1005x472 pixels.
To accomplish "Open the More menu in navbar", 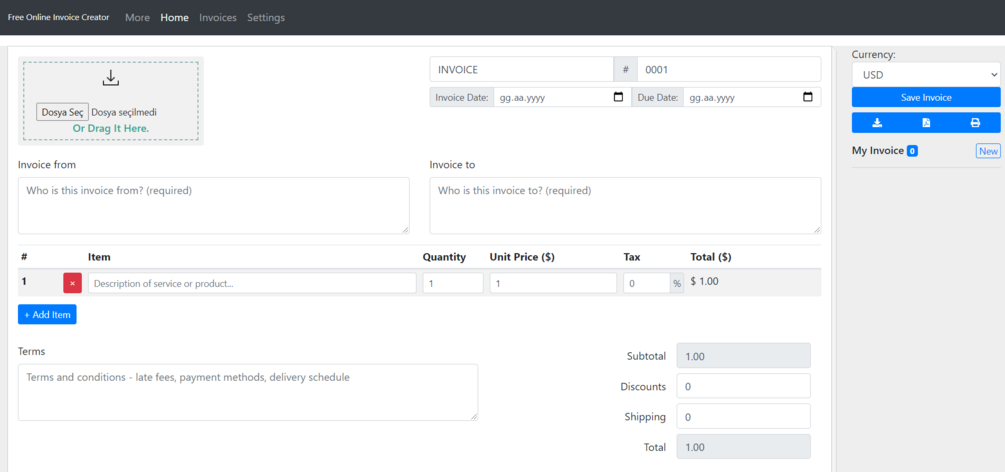I will 137,18.
